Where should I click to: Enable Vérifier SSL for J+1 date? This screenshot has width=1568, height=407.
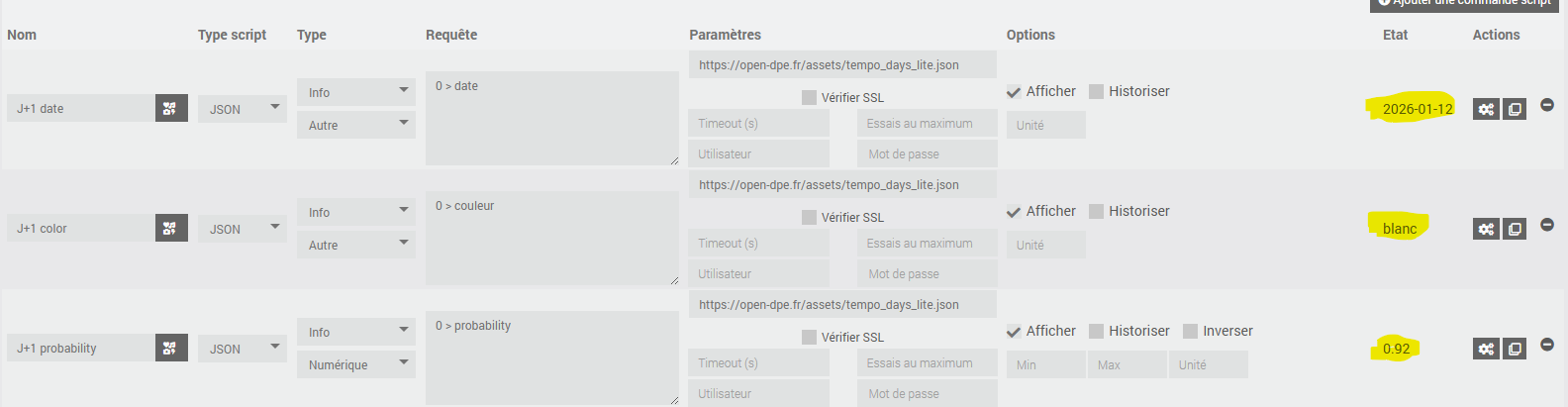(810, 97)
